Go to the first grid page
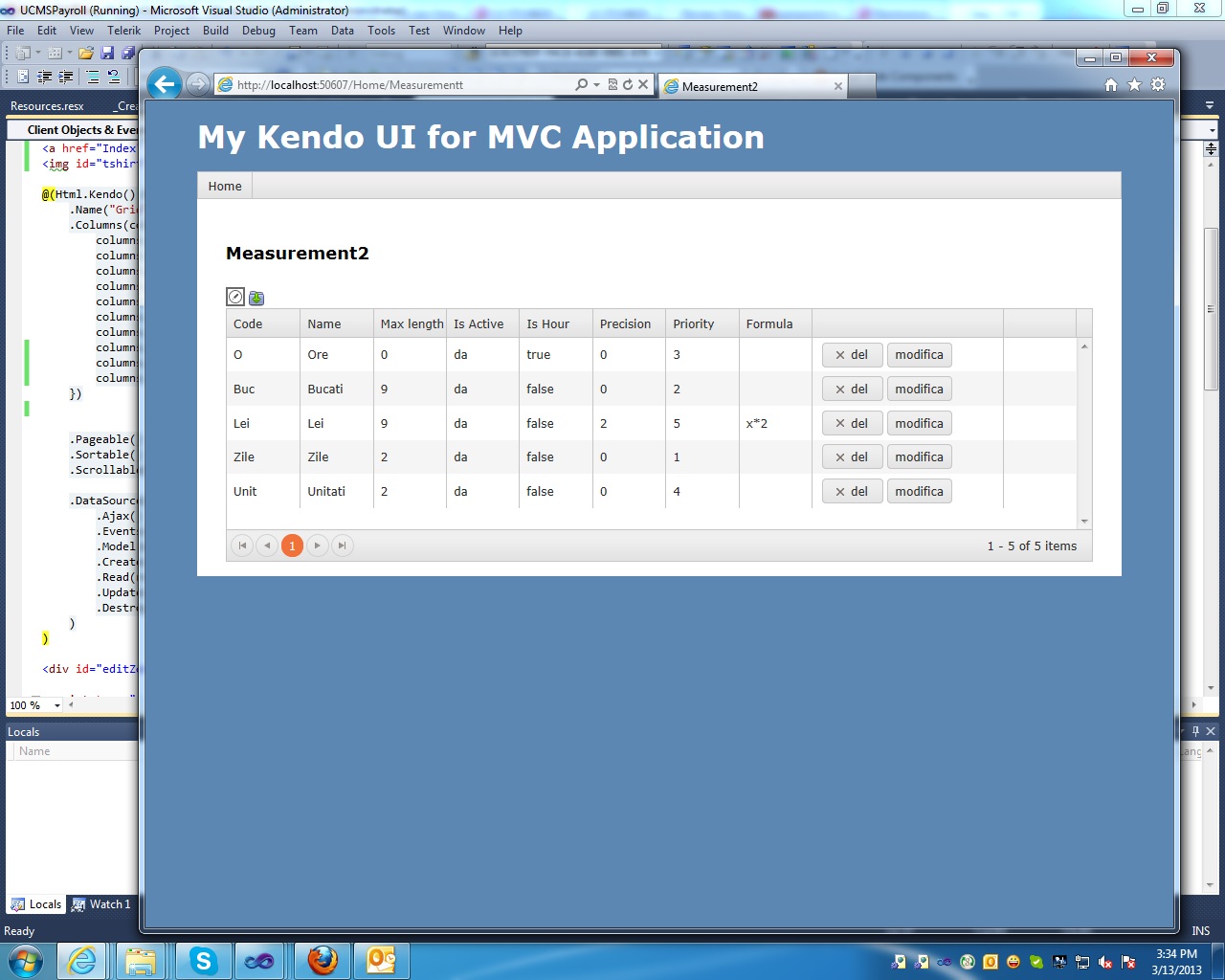The image size is (1225, 980). pos(242,546)
